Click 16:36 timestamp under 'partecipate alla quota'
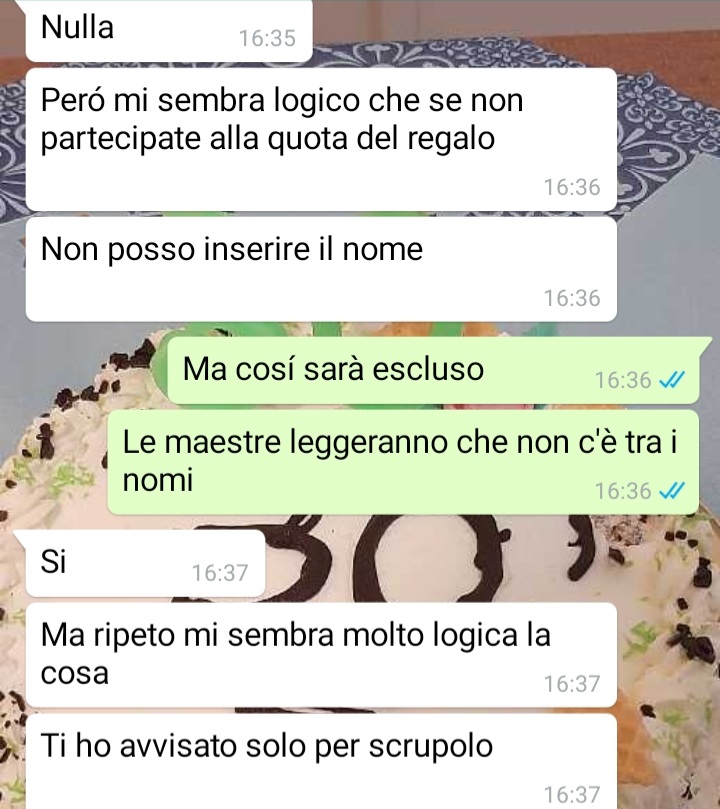720x809 pixels. pos(572,187)
